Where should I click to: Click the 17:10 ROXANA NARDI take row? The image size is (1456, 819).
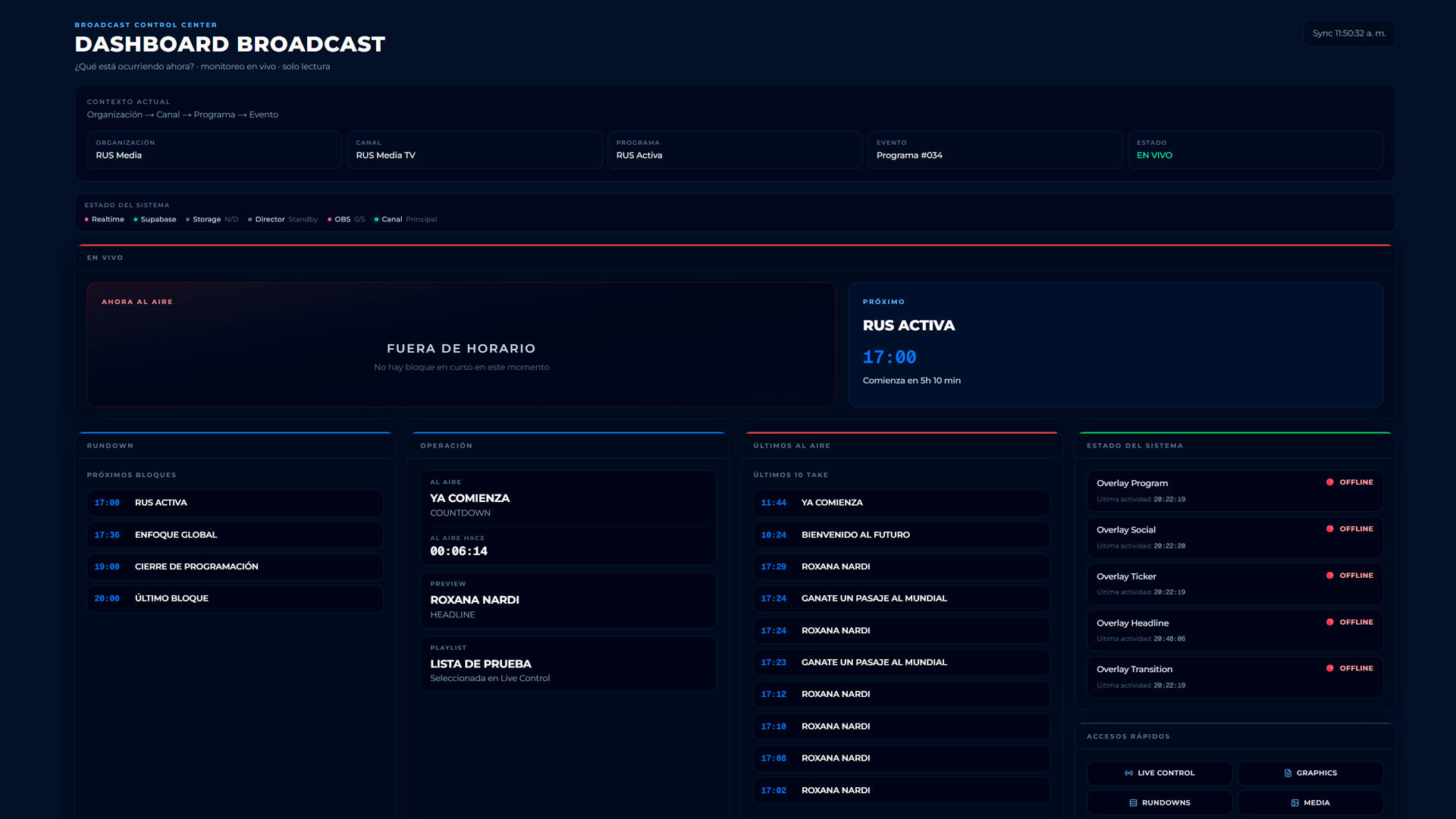click(902, 726)
